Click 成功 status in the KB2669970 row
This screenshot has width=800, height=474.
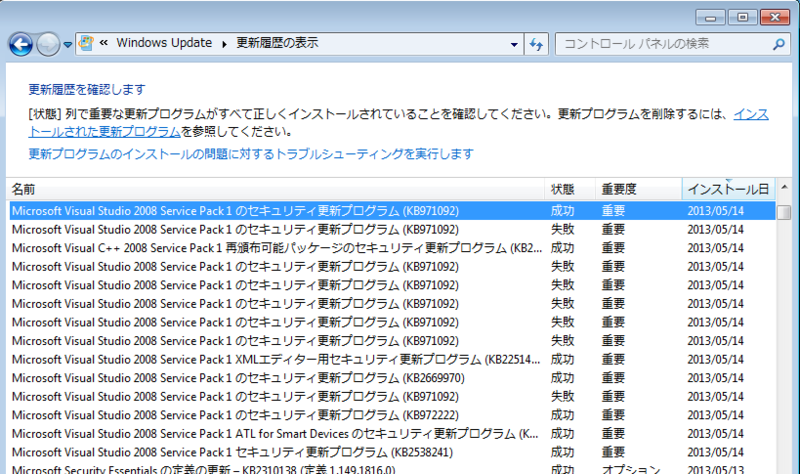coord(562,378)
